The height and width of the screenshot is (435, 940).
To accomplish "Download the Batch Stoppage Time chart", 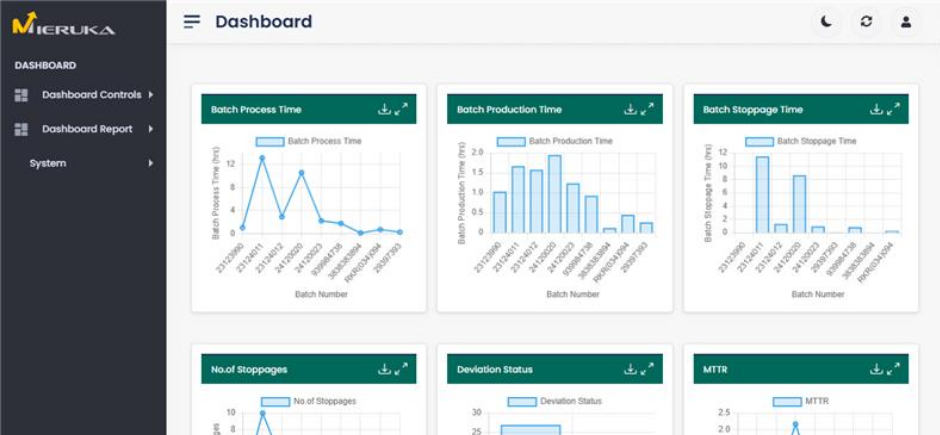I will click(x=876, y=109).
